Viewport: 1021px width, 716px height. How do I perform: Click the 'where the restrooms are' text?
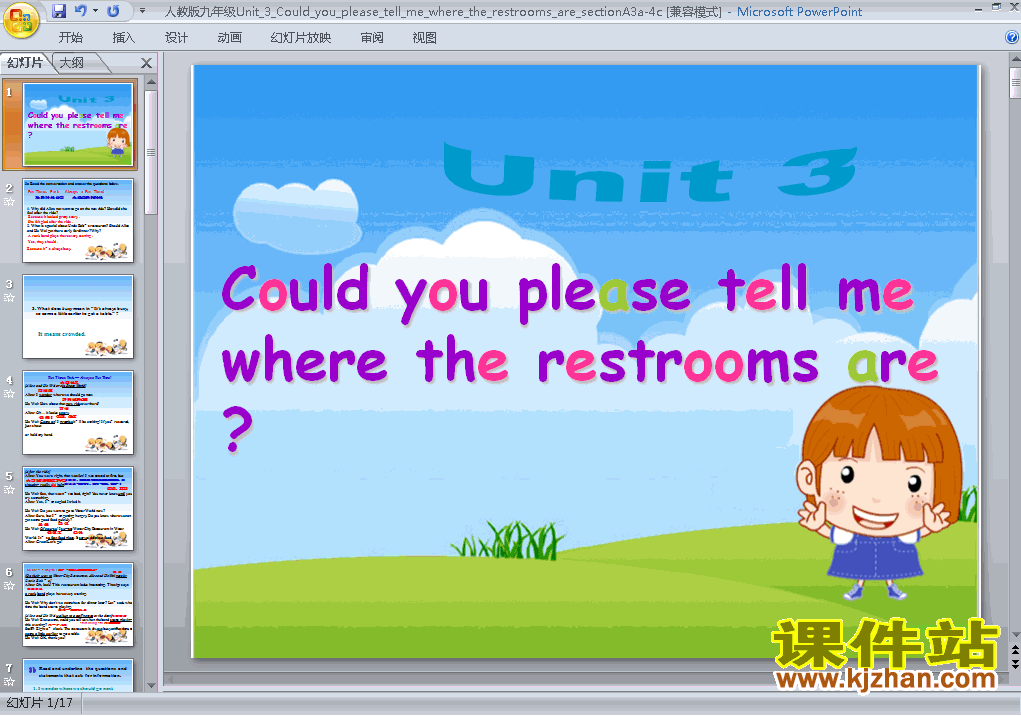pos(580,360)
